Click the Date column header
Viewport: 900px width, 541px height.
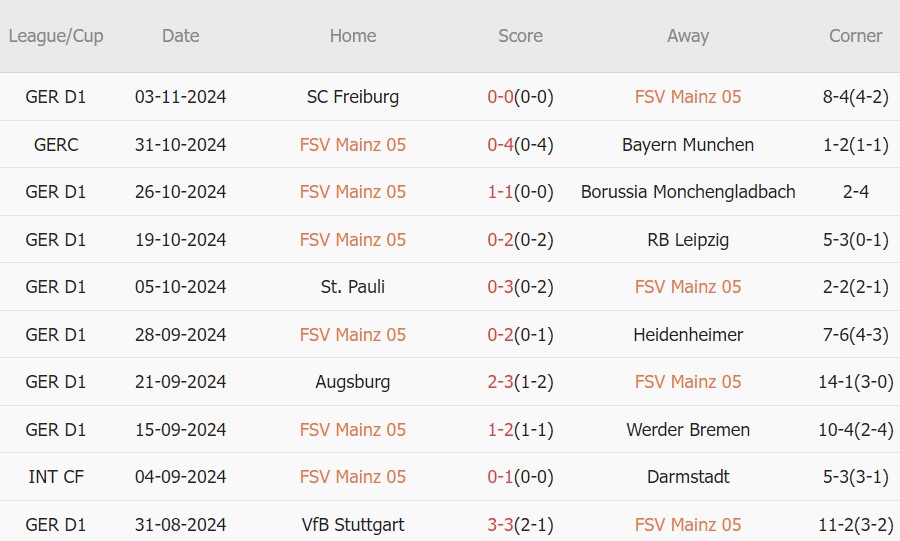[x=180, y=36]
